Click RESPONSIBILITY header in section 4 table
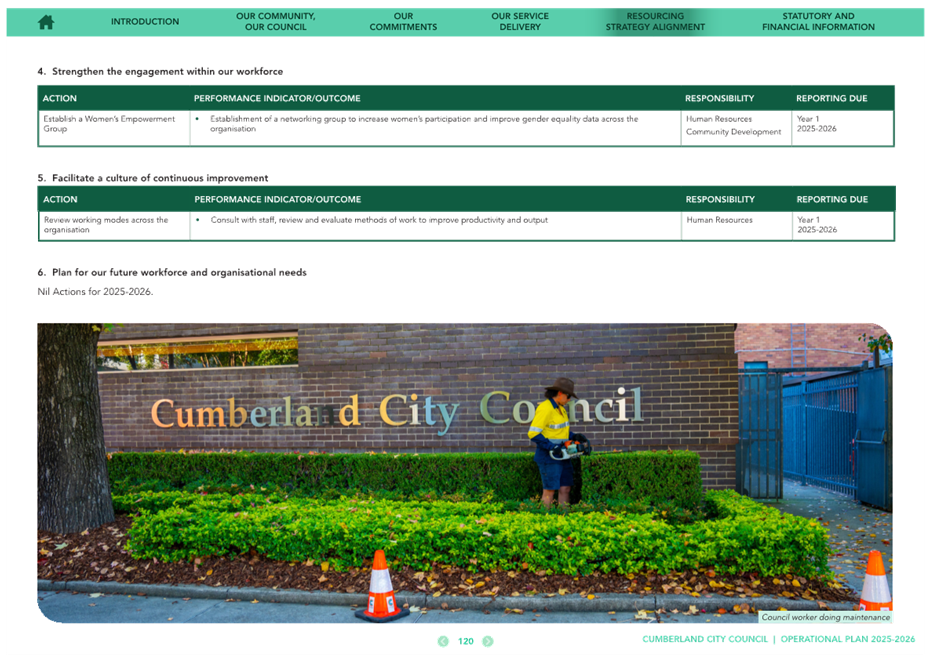Screen dimensions: 930x660 719,98
